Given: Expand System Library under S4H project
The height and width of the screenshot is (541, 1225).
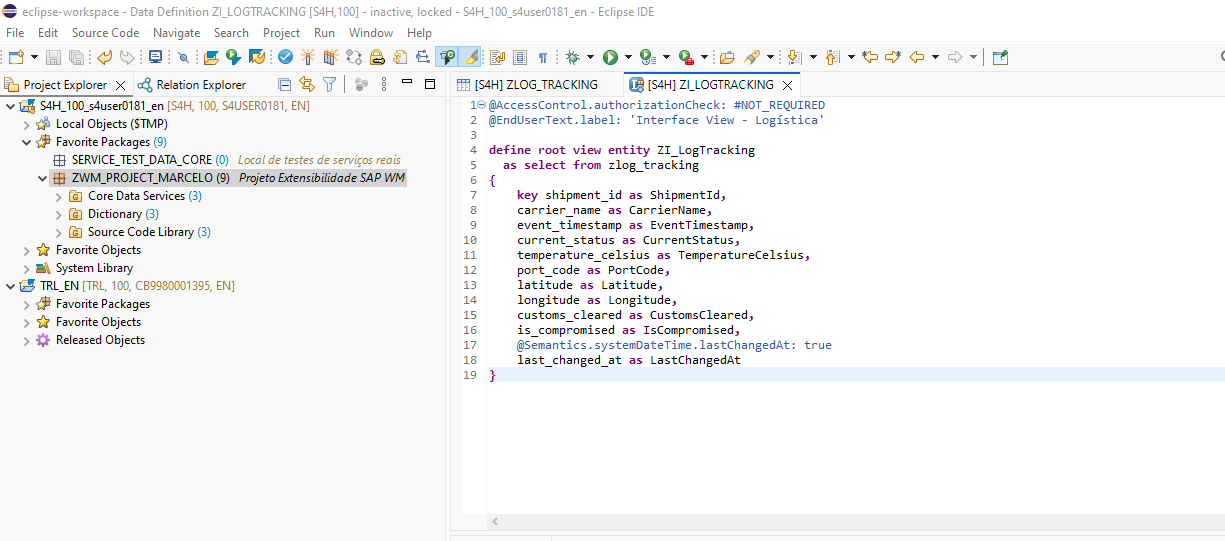Looking at the screenshot, I should [27, 268].
